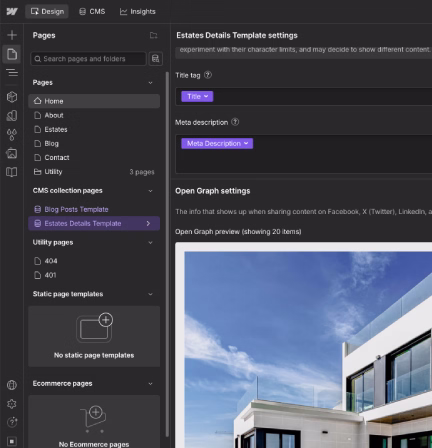Click inside the Title tag input
Screen dimensions: 432x448
(x=303, y=97)
